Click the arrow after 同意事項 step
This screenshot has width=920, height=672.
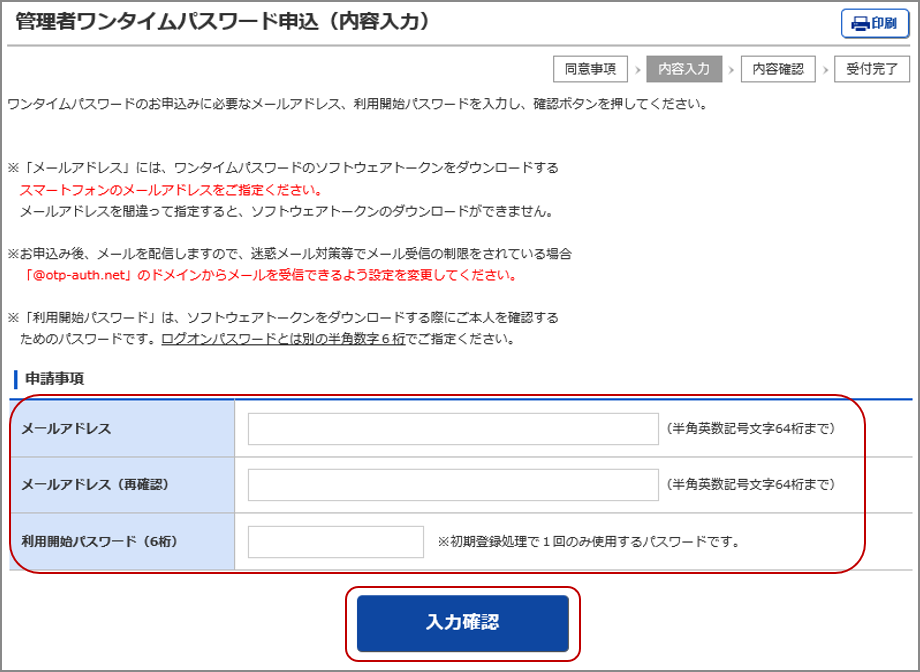coord(637,69)
